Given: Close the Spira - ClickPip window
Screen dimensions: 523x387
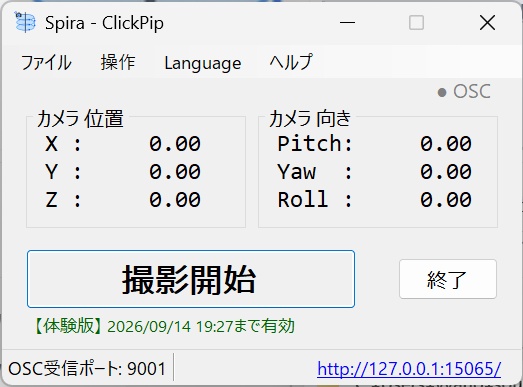Looking at the screenshot, I should (487, 23).
